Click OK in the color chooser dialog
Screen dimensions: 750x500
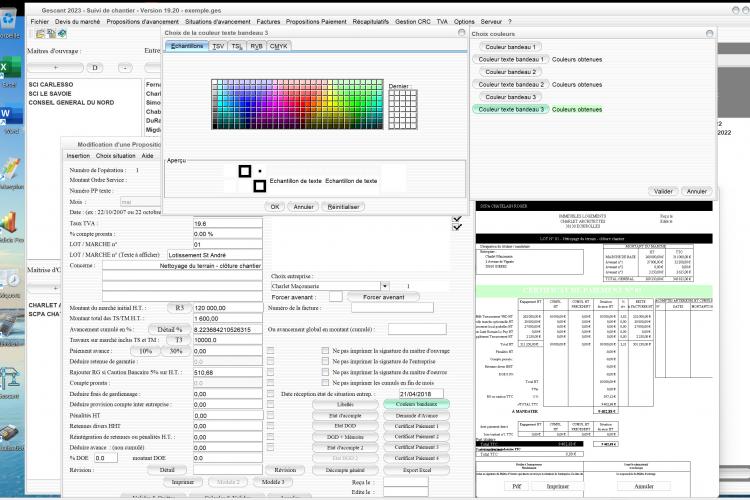click(x=275, y=207)
